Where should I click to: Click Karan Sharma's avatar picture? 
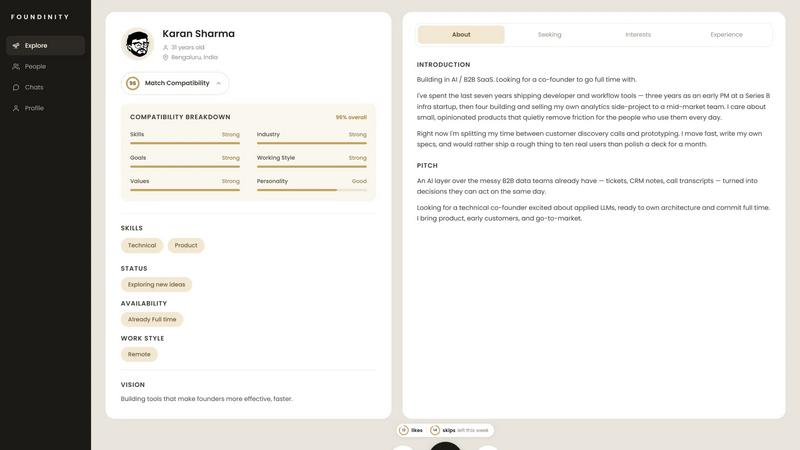(137, 44)
